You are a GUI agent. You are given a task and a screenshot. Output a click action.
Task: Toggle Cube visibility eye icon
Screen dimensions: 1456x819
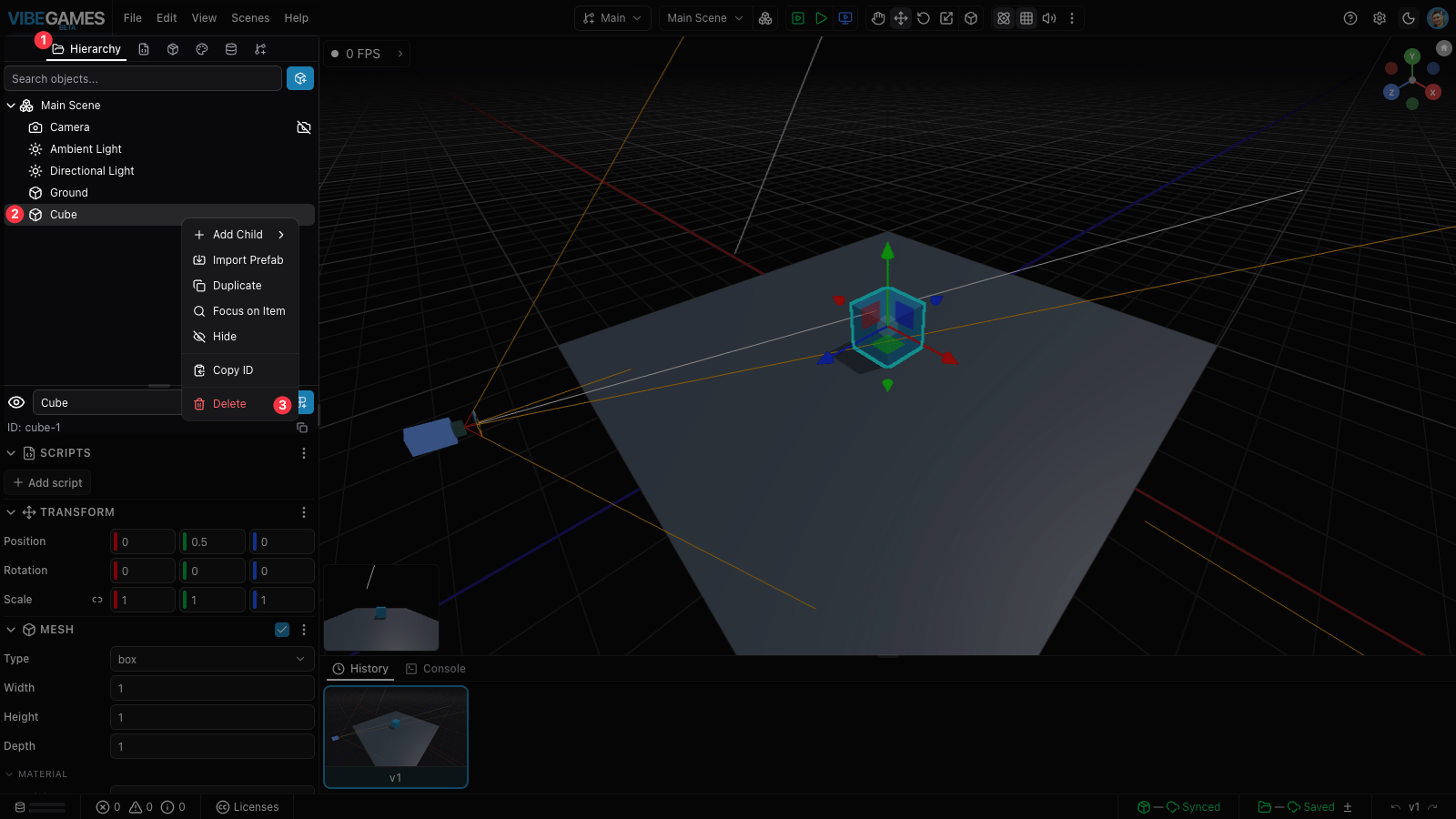pos(16,402)
